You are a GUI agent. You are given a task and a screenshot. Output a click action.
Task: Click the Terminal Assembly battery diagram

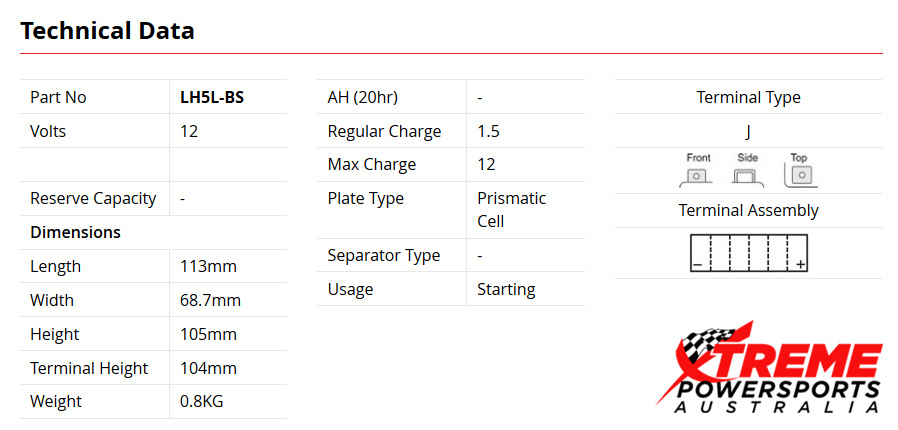coord(748,253)
